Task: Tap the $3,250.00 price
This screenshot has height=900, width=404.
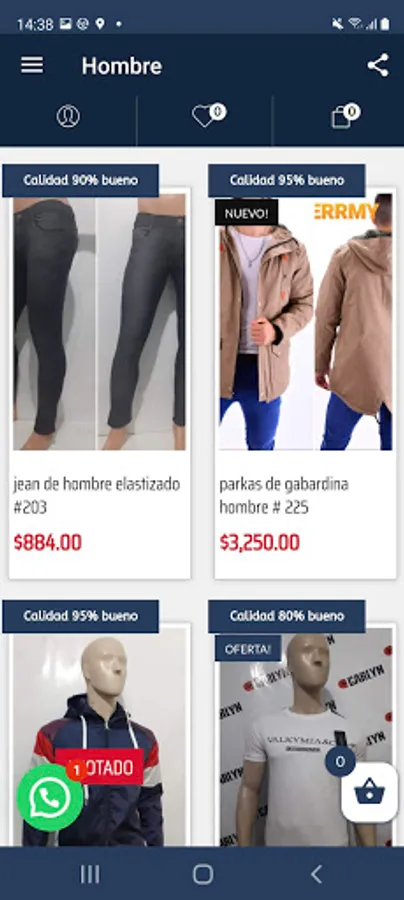Action: pos(259,542)
